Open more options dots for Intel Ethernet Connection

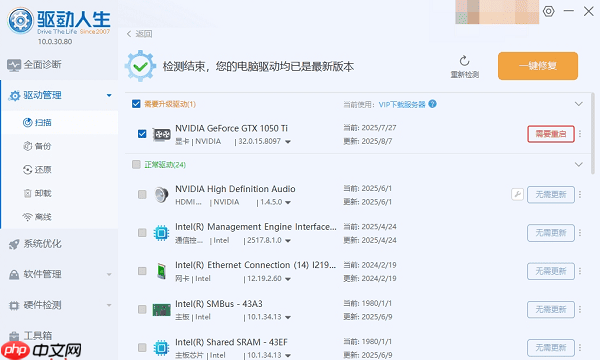point(580,271)
